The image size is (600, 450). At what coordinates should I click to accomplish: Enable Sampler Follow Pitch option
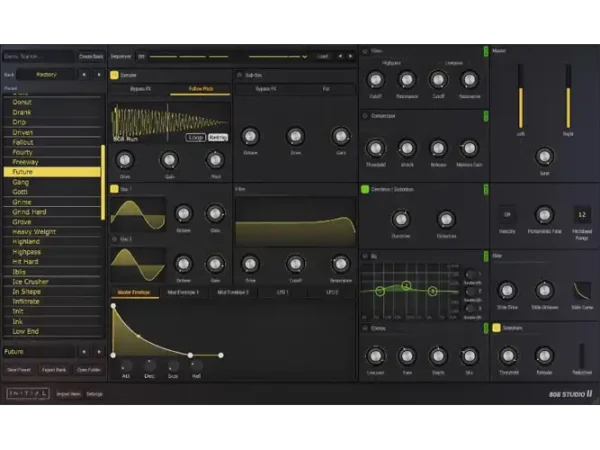[201, 89]
